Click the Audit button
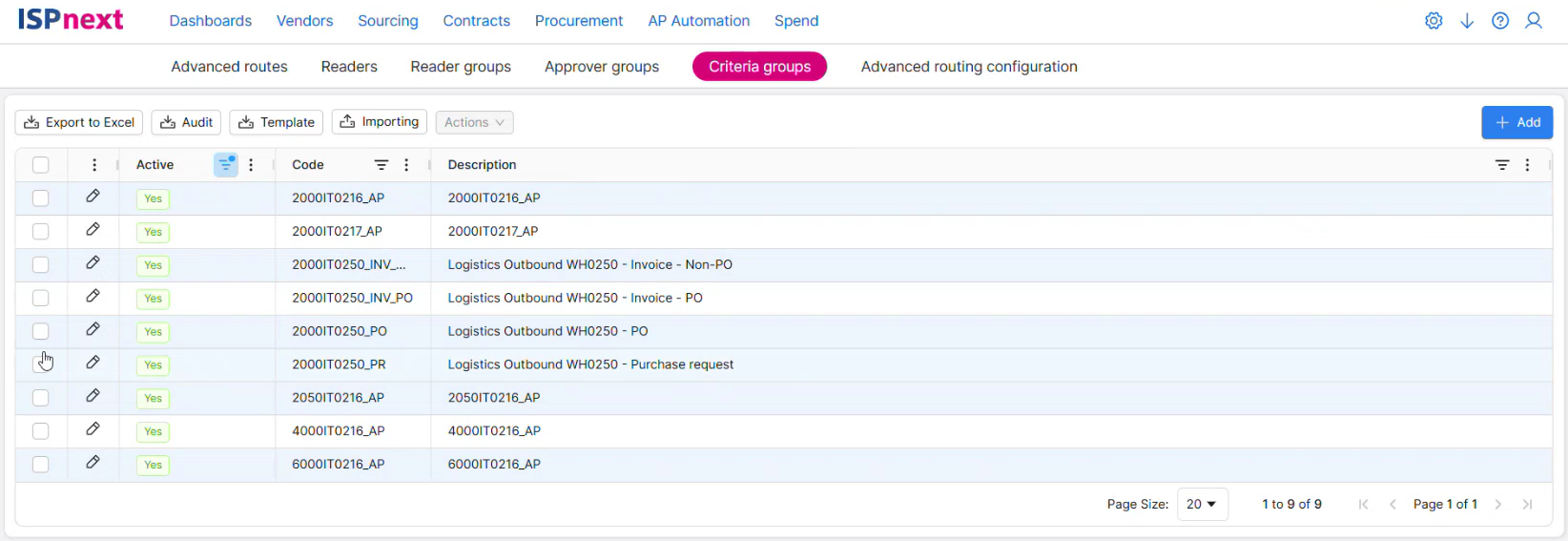The image size is (1568, 541). point(186,122)
